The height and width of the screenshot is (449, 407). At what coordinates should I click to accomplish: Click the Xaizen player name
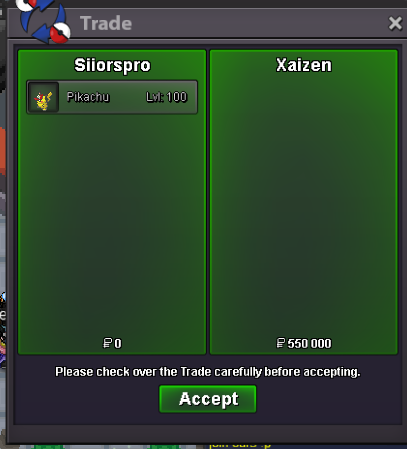coord(304,65)
